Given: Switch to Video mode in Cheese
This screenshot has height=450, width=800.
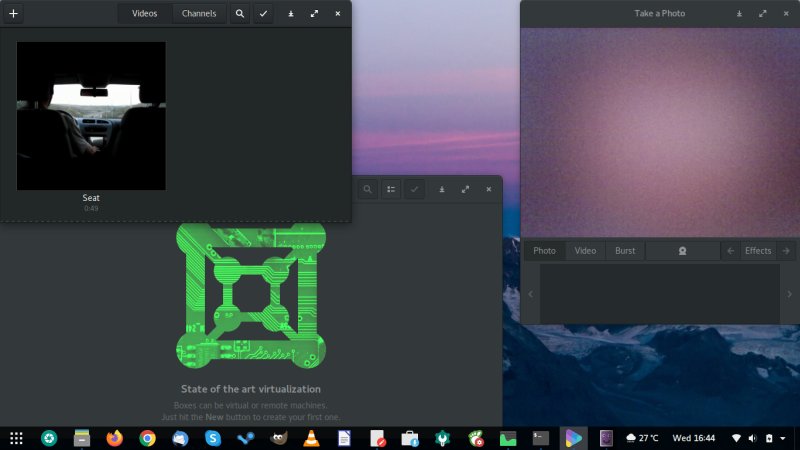Looking at the screenshot, I should (x=585, y=251).
